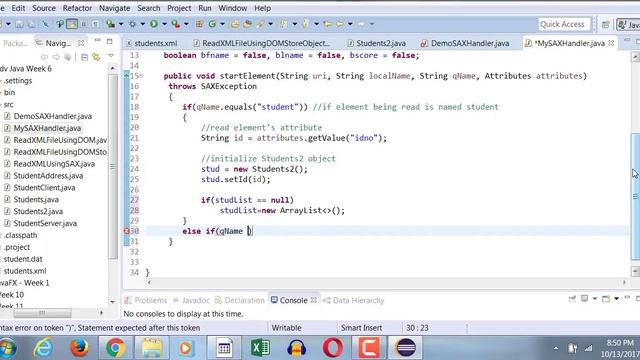
Task: Click the green Run button icon
Action: (154, 24)
